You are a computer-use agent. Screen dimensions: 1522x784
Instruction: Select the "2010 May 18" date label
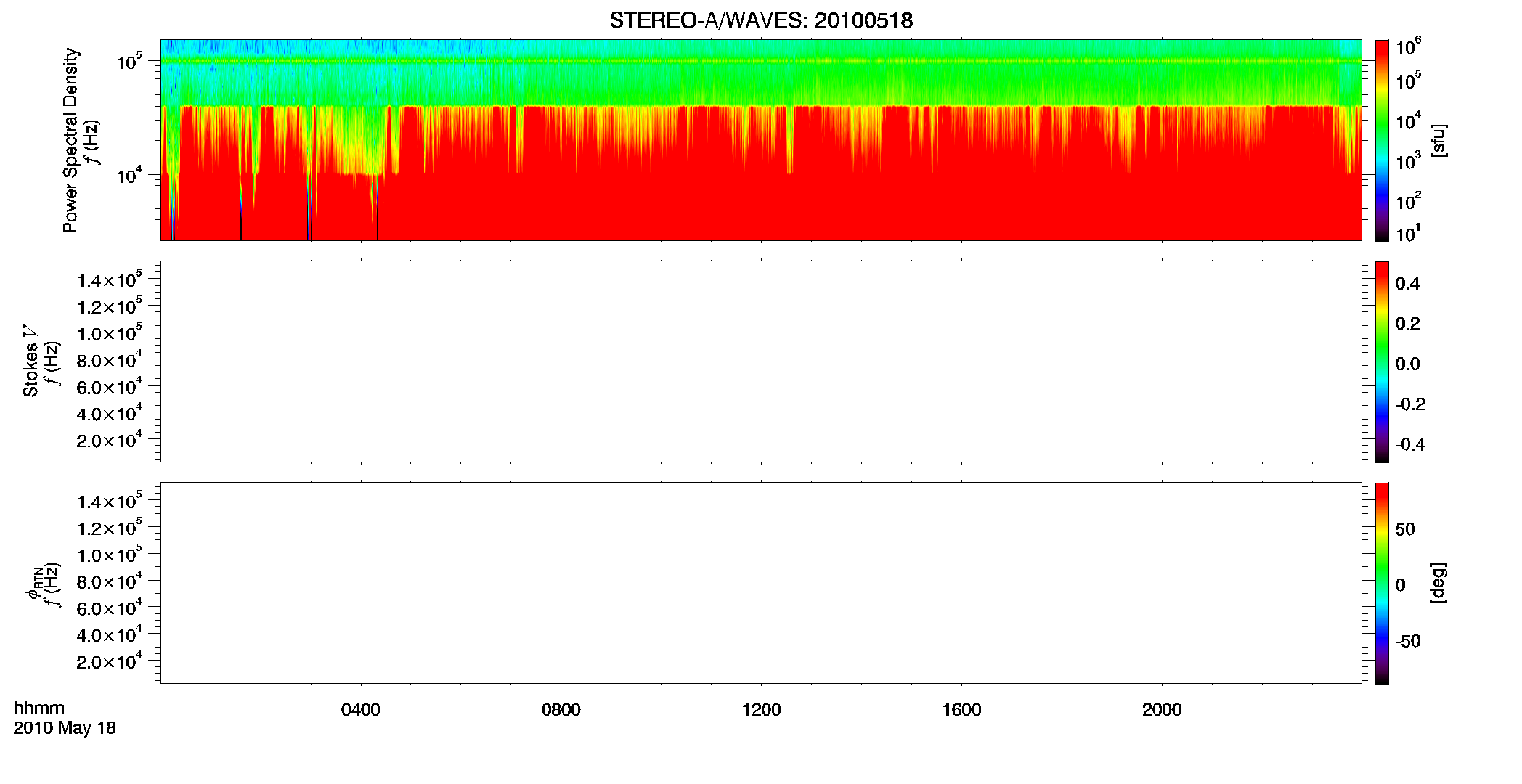point(65,728)
